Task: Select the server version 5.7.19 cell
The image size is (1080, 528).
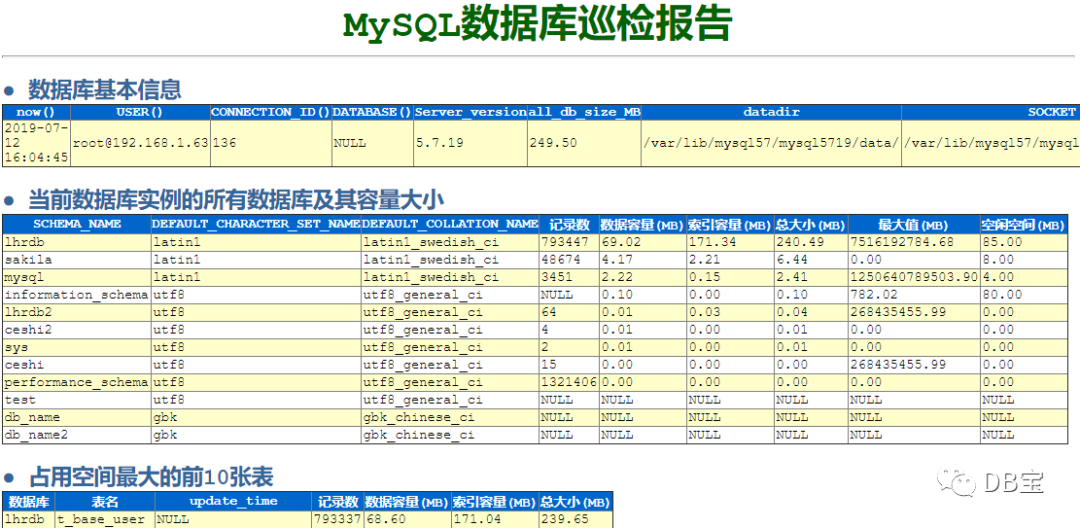Action: pyautogui.click(x=470, y=143)
